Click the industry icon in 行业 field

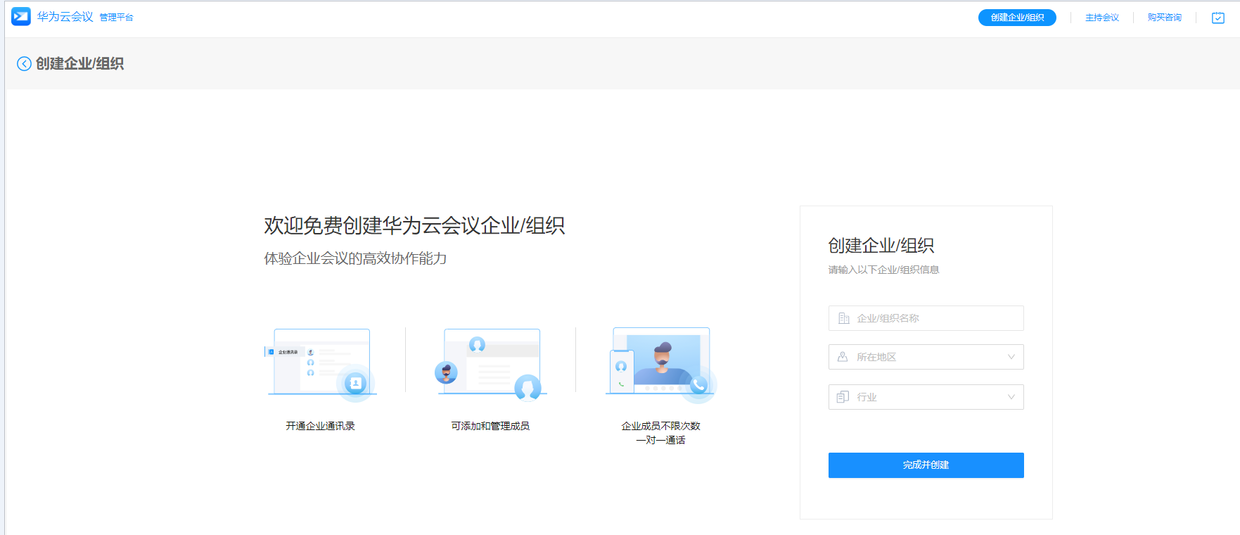(843, 397)
